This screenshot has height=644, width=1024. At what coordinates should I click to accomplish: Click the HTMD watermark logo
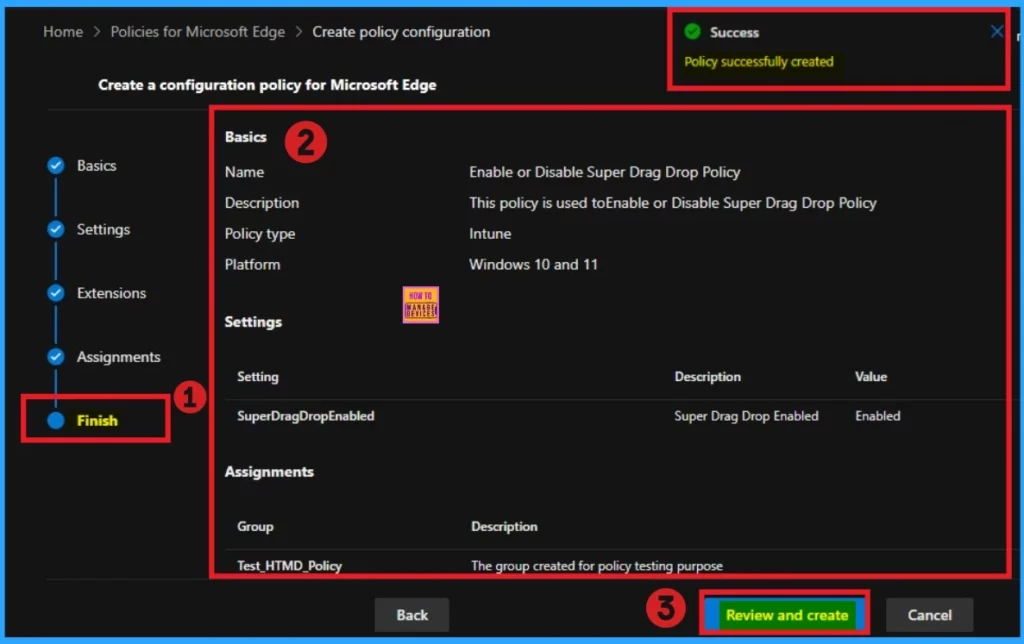click(x=421, y=305)
